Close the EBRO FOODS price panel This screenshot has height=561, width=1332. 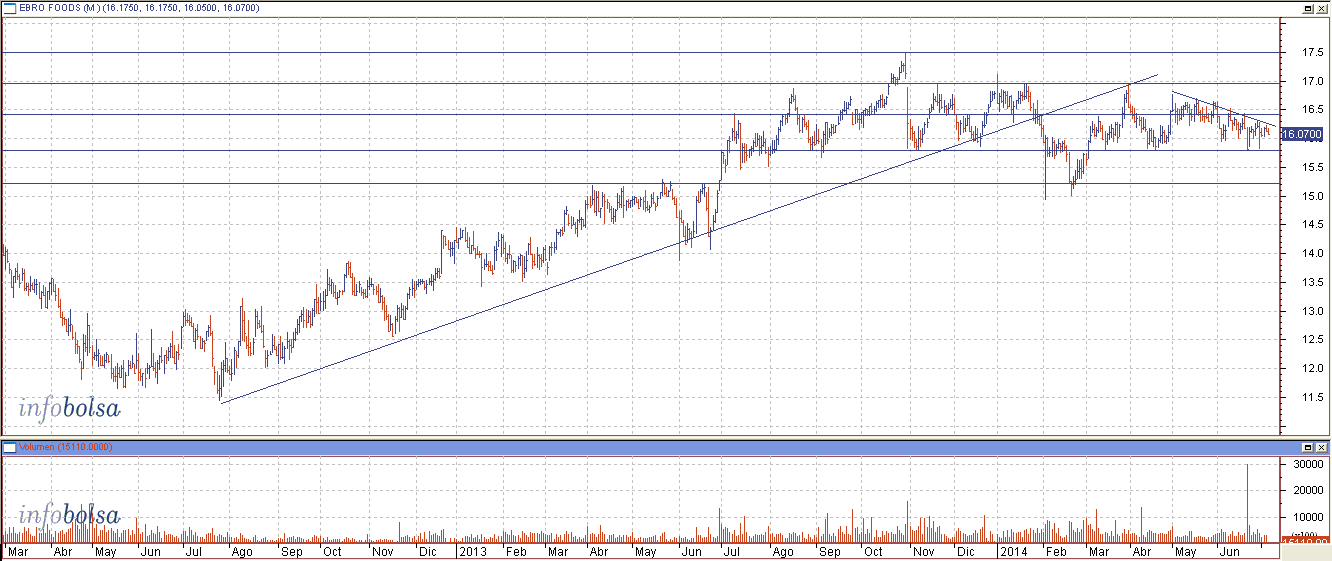(1322, 8)
